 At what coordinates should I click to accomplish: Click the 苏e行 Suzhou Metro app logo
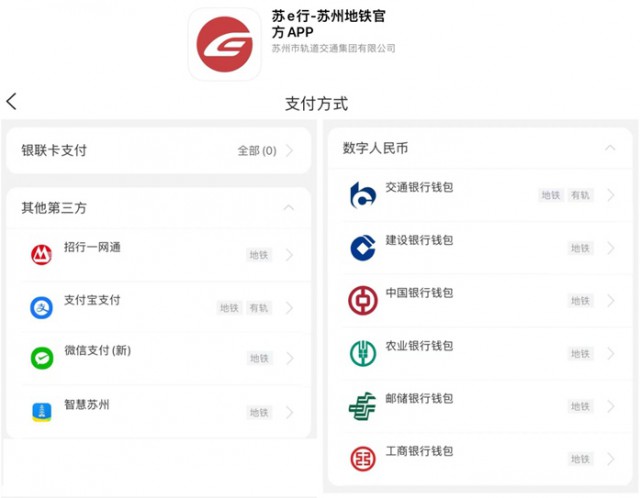point(225,44)
